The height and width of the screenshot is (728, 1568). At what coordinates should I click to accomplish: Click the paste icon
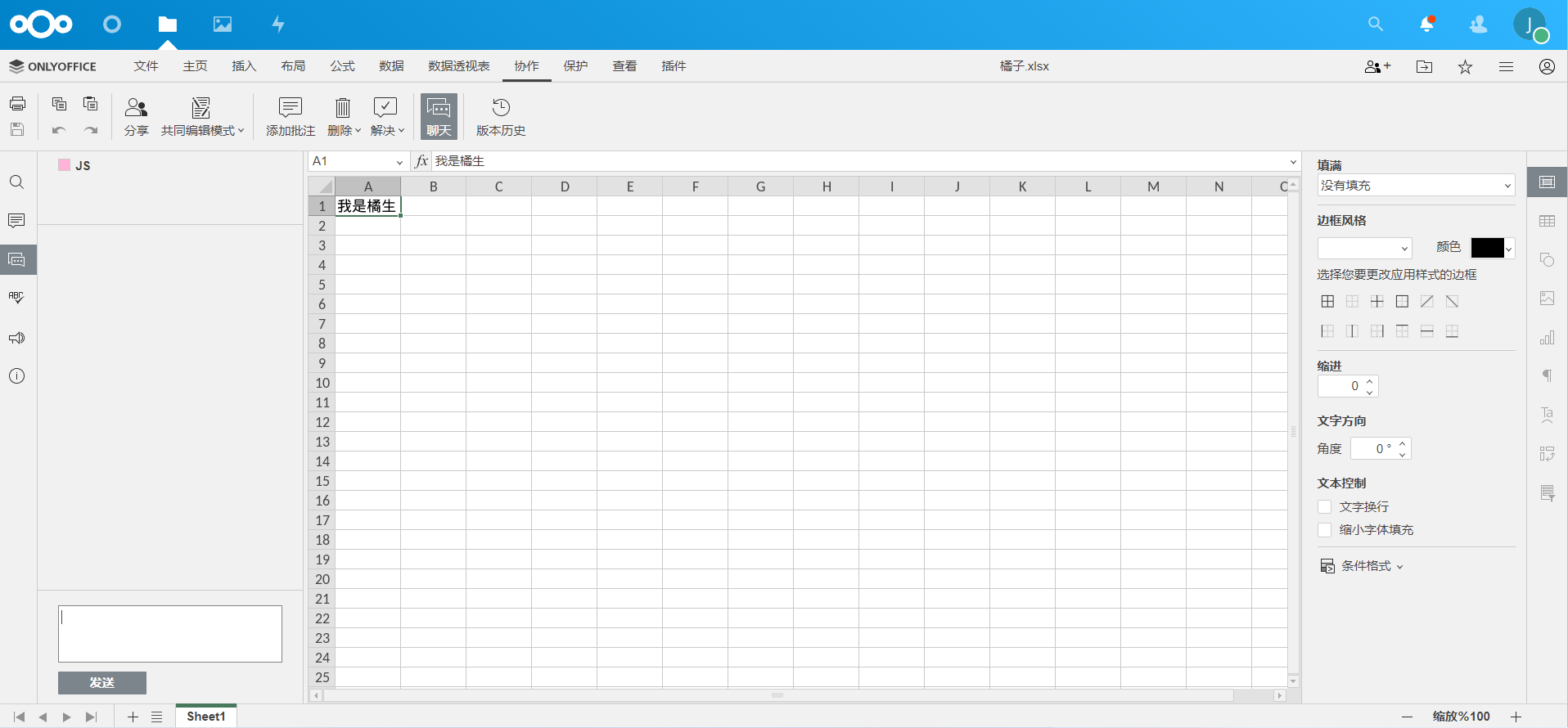91,104
